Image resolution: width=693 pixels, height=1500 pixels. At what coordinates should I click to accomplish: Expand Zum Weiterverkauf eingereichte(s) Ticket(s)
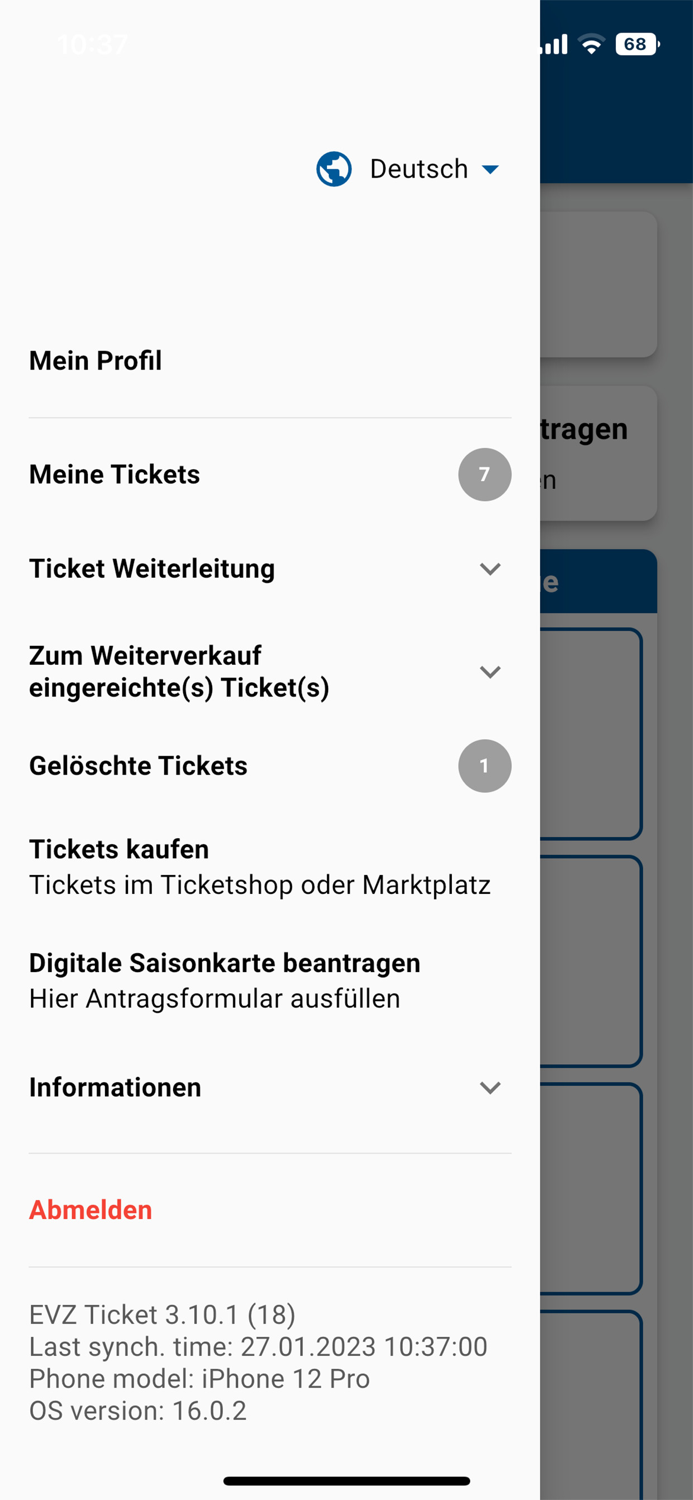pos(490,671)
